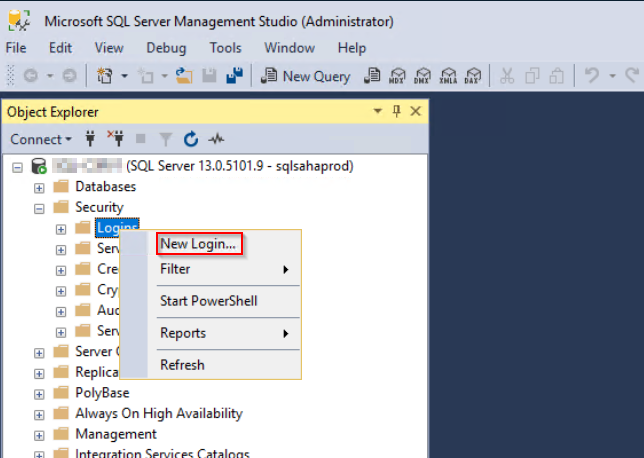
Task: Open the View menu
Action: pyautogui.click(x=109, y=48)
